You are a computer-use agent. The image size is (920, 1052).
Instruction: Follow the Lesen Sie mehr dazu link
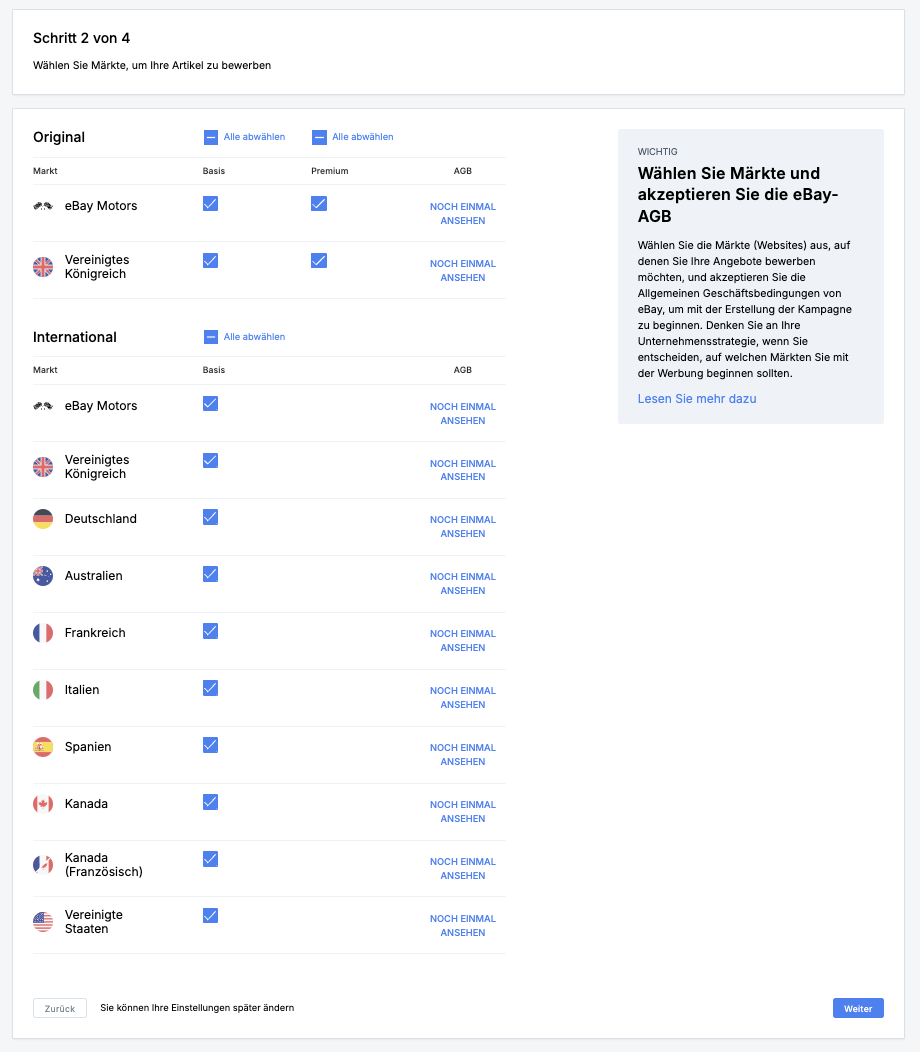(x=697, y=399)
